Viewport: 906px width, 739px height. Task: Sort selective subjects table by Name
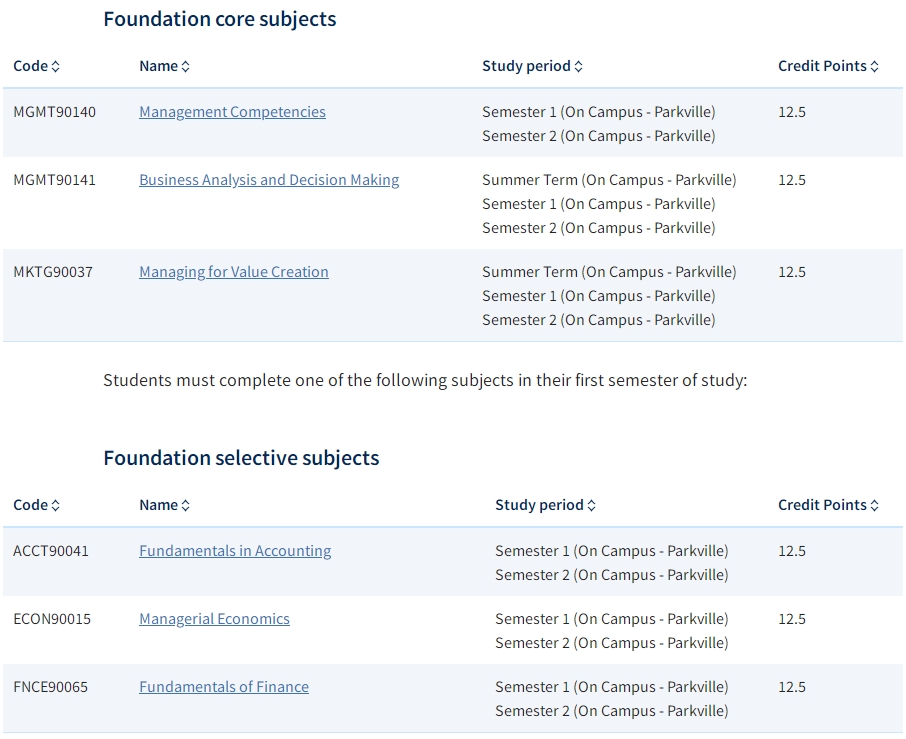click(x=165, y=506)
